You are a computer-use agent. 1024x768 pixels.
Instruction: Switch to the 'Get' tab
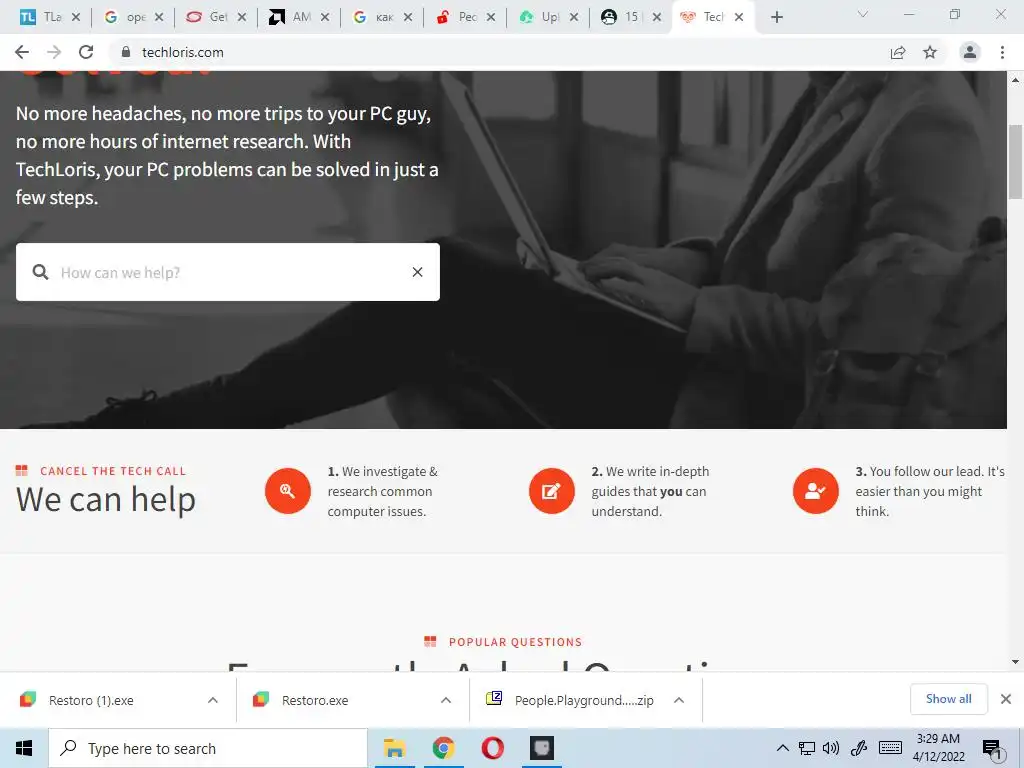tap(210, 17)
